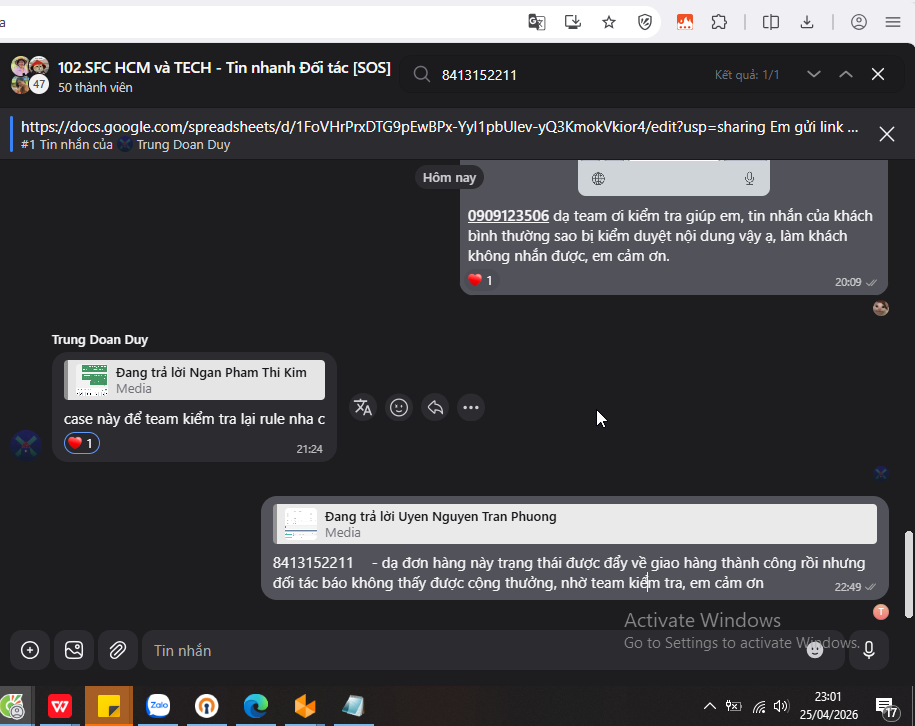915x726 pixels.
Task: Click the install app icon in address bar
Action: tap(572, 22)
